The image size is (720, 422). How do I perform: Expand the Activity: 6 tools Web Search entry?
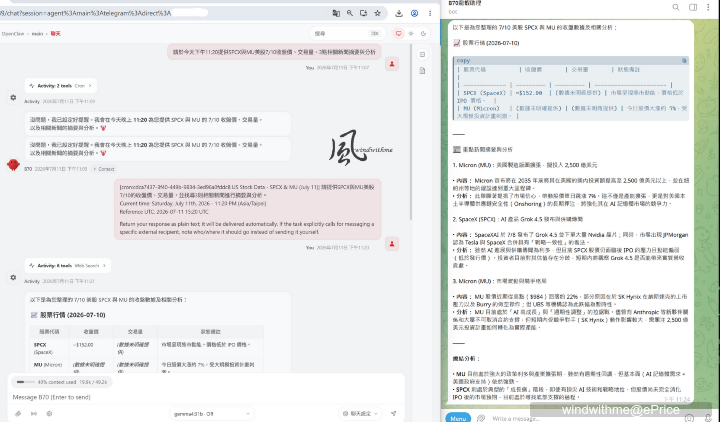[x=68, y=265]
